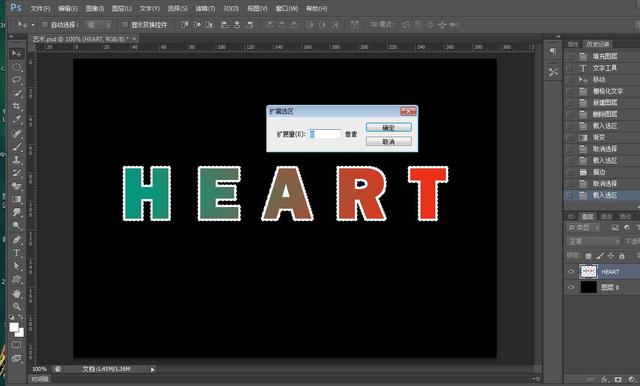Select the Zoom tool
The image size is (640, 386).
tap(16, 306)
